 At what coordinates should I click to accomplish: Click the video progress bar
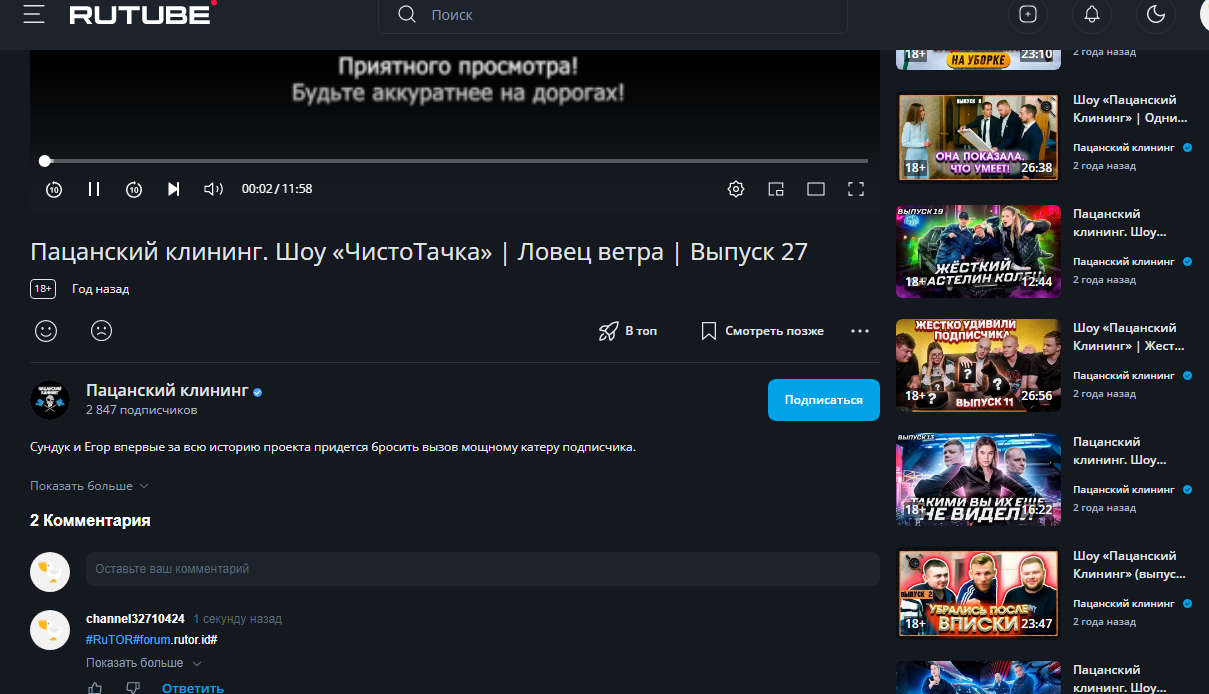[456, 161]
